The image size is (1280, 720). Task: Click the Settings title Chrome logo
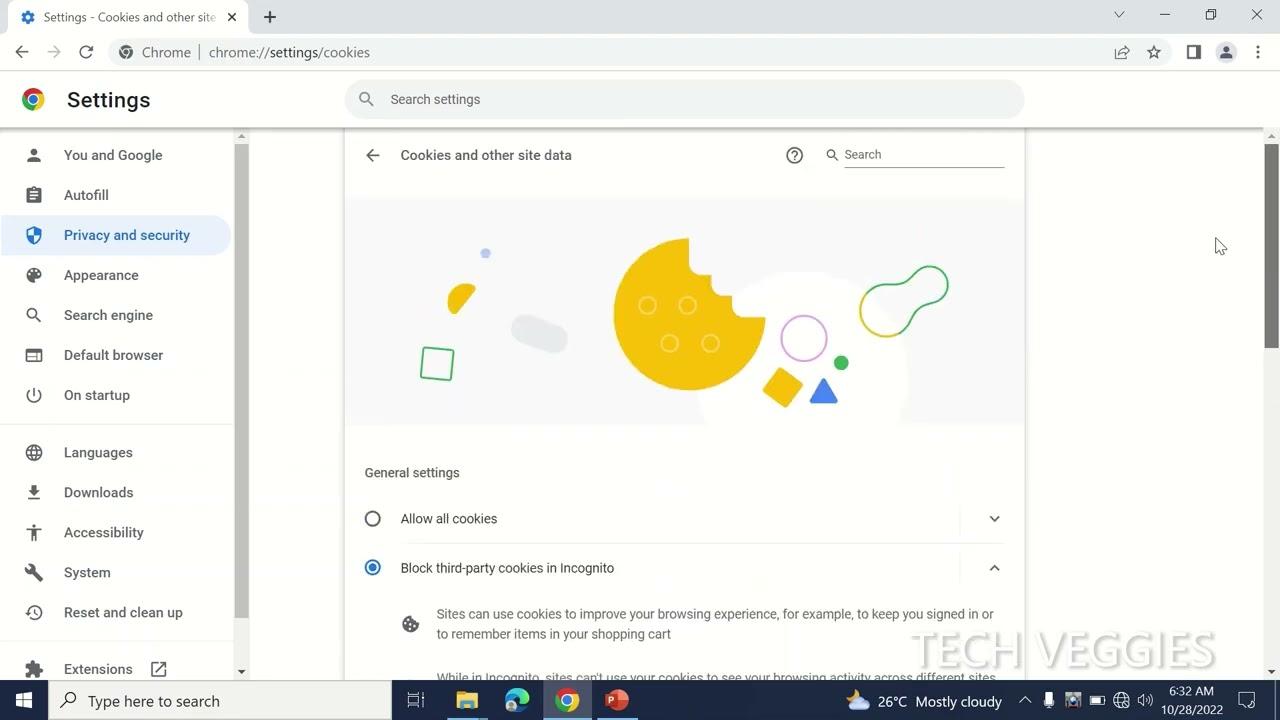tap(33, 99)
